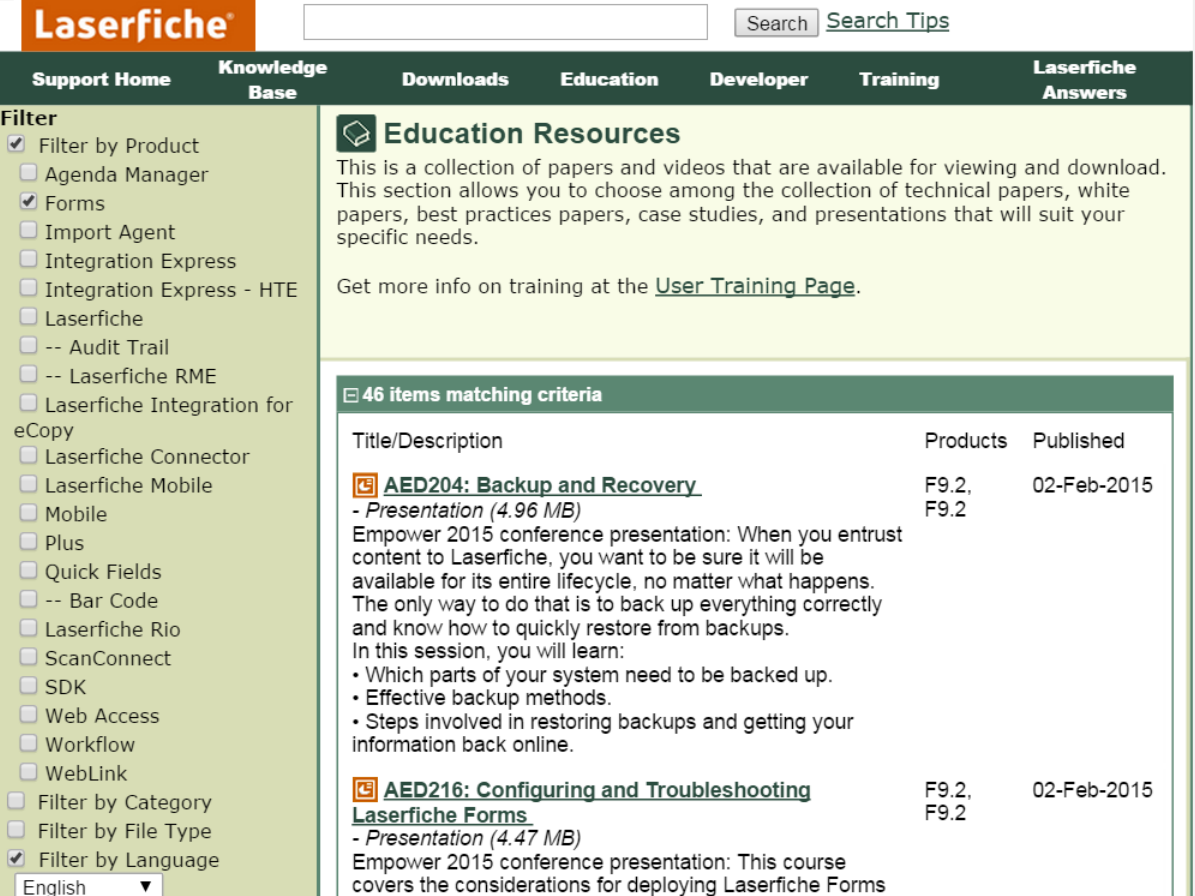The image size is (1195, 896).
Task: Check the Laserfiche Mobile filter
Action: pos(28,484)
